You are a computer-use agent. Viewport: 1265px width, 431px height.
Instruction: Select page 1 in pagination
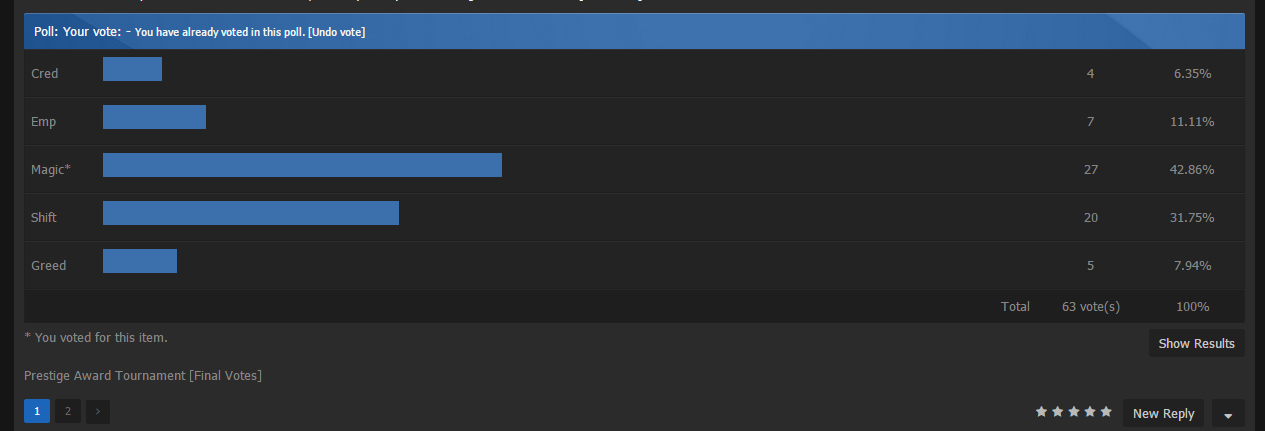(x=37, y=411)
